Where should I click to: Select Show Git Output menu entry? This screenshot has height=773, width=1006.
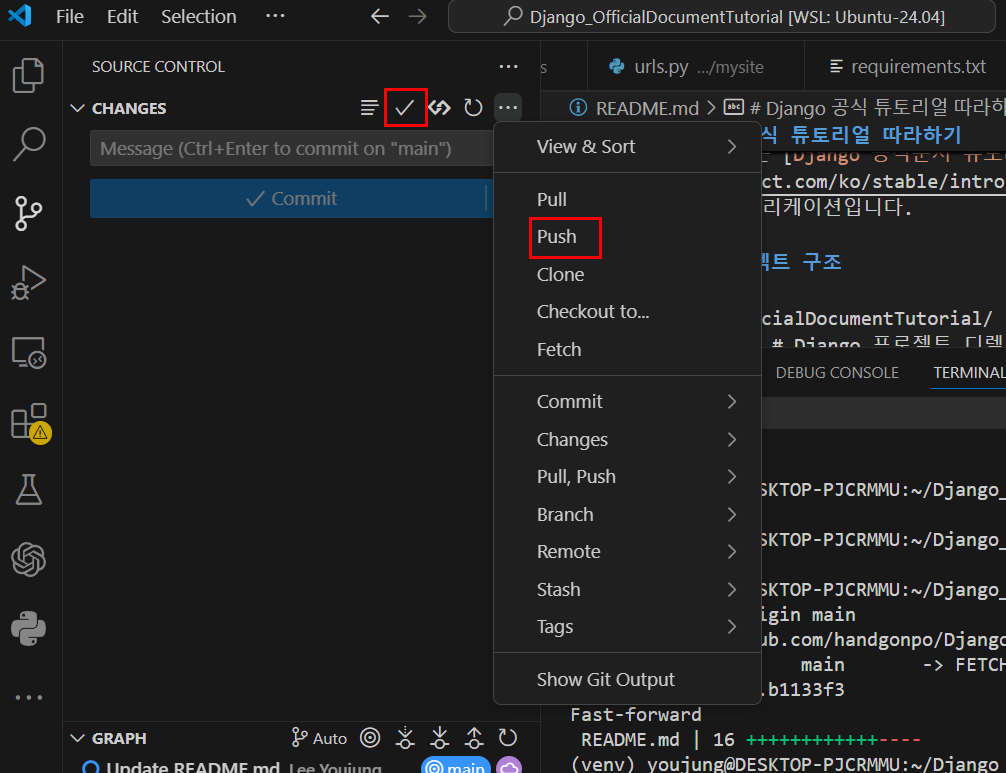coord(627,679)
